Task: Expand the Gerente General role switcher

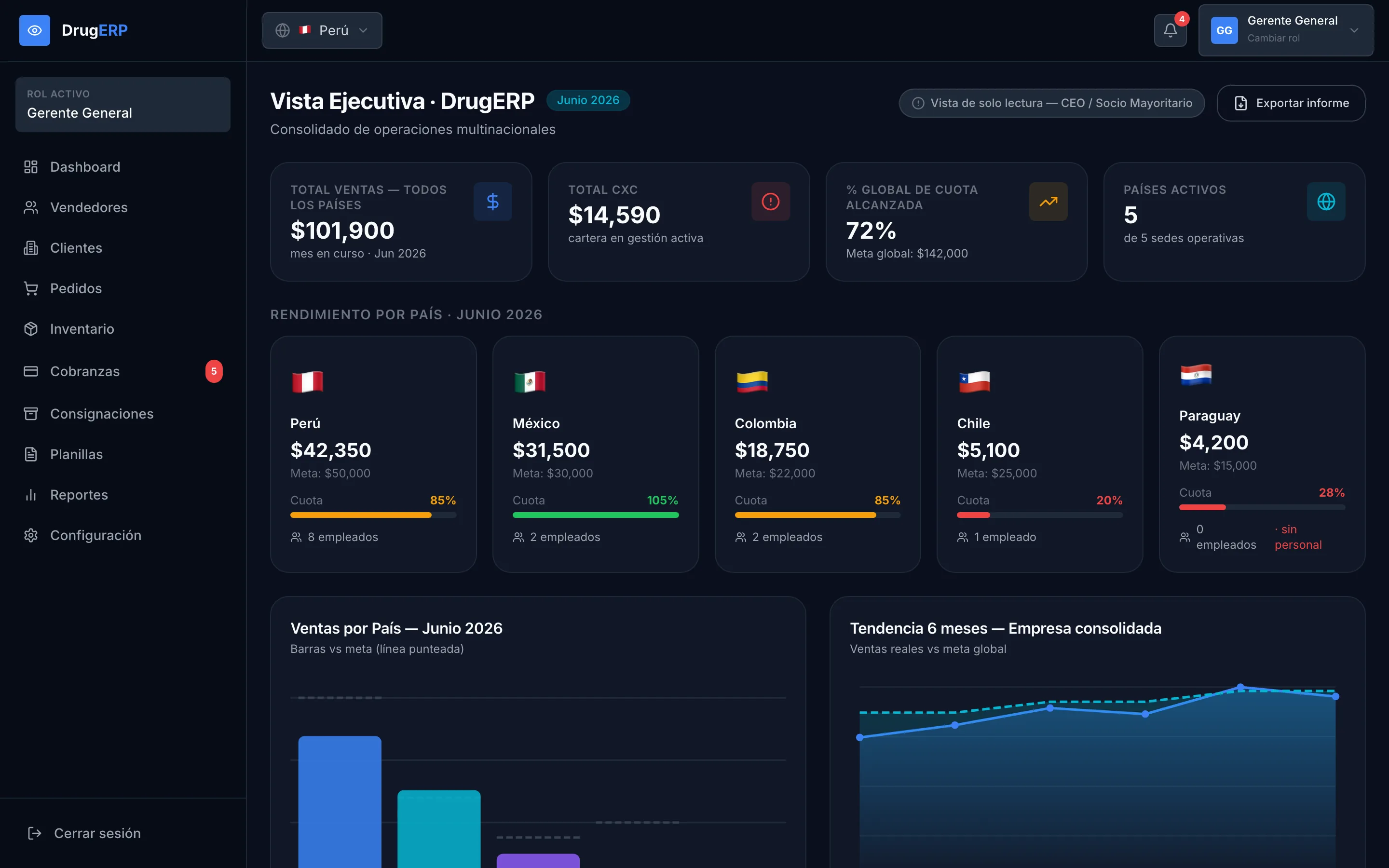Action: (x=1286, y=30)
